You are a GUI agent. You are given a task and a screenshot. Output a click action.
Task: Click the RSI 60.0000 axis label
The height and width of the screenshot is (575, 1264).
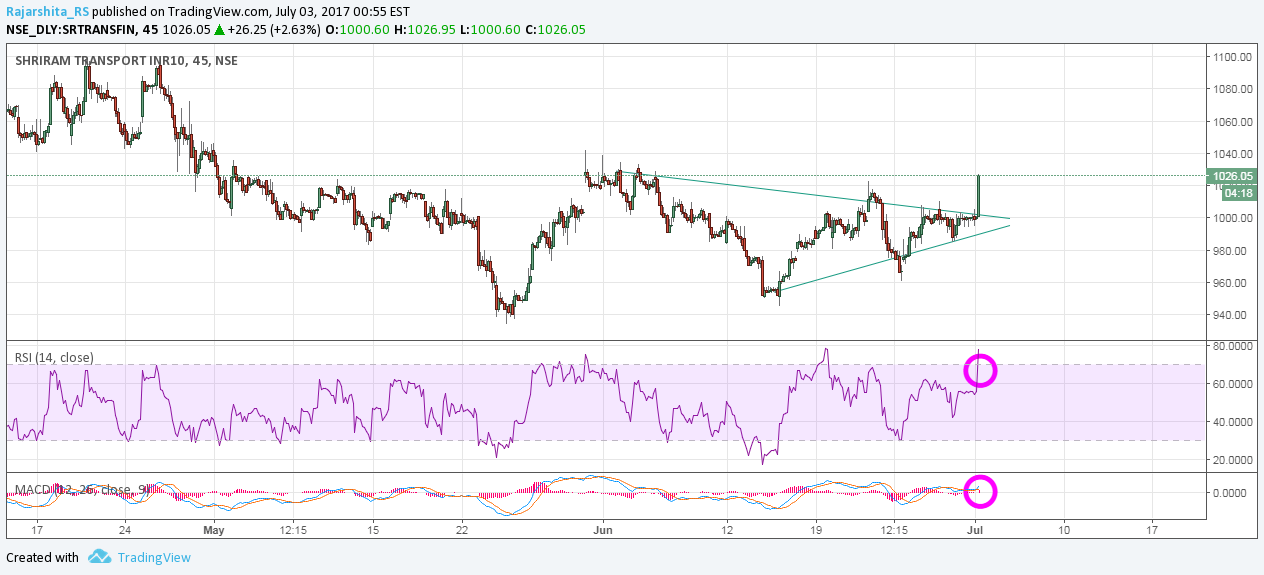(1232, 384)
